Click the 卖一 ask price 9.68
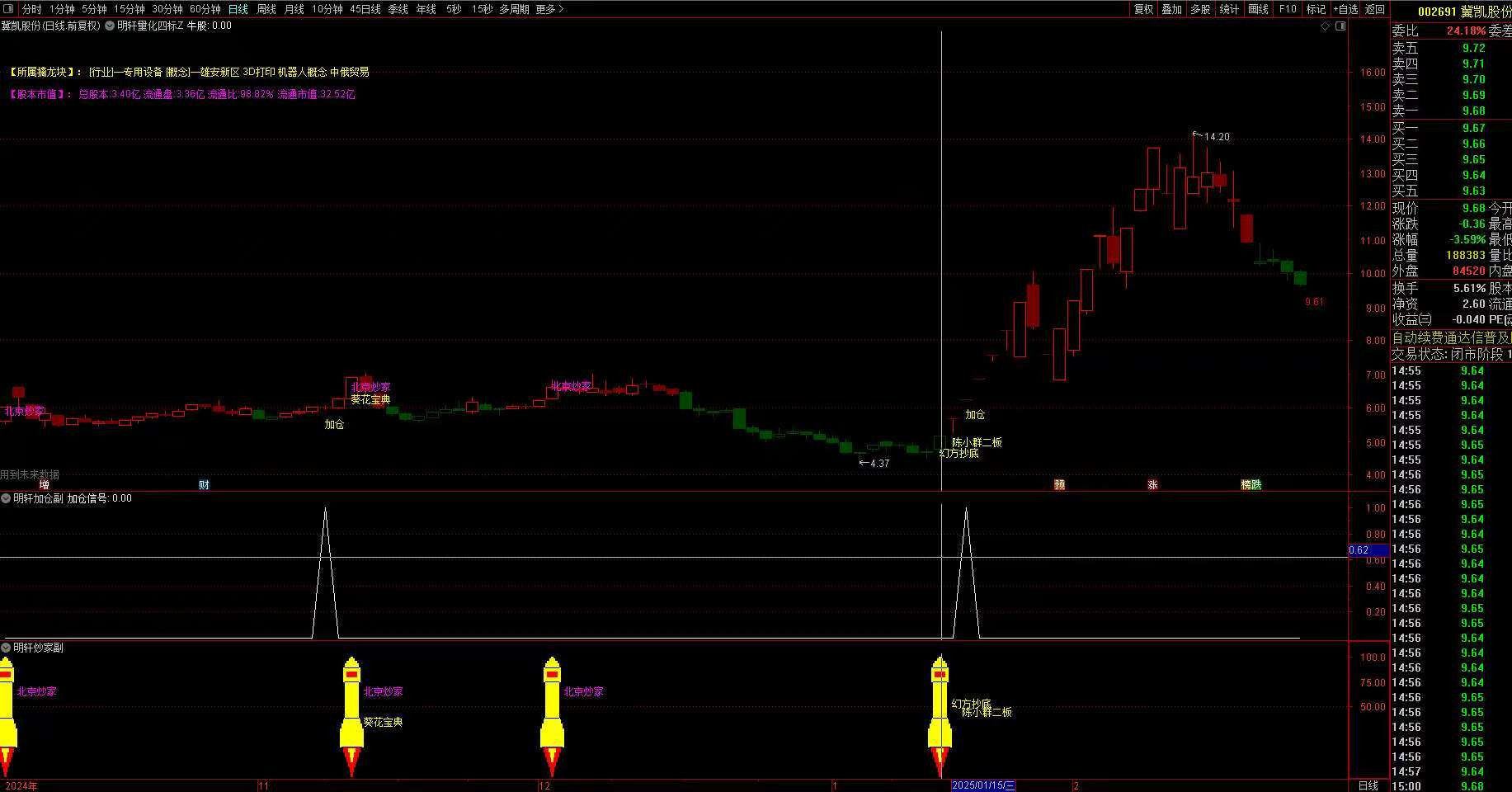1512x792 pixels. pyautogui.click(x=1473, y=111)
